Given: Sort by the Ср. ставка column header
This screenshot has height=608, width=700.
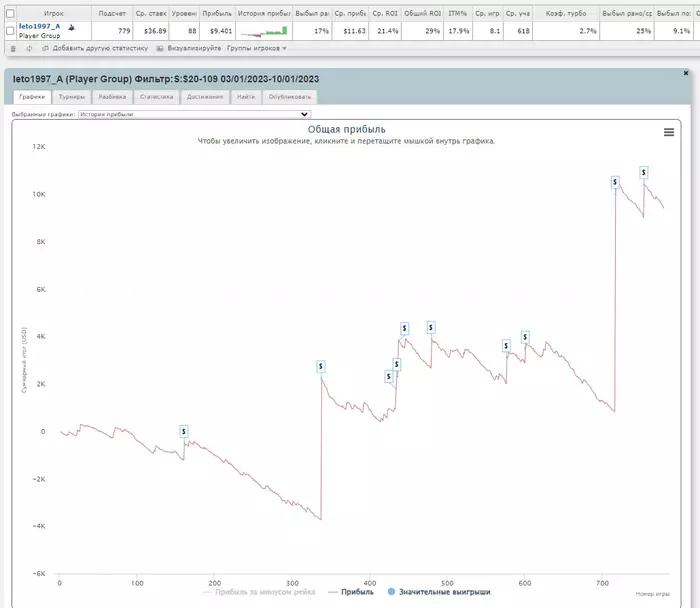Looking at the screenshot, I should point(151,13).
